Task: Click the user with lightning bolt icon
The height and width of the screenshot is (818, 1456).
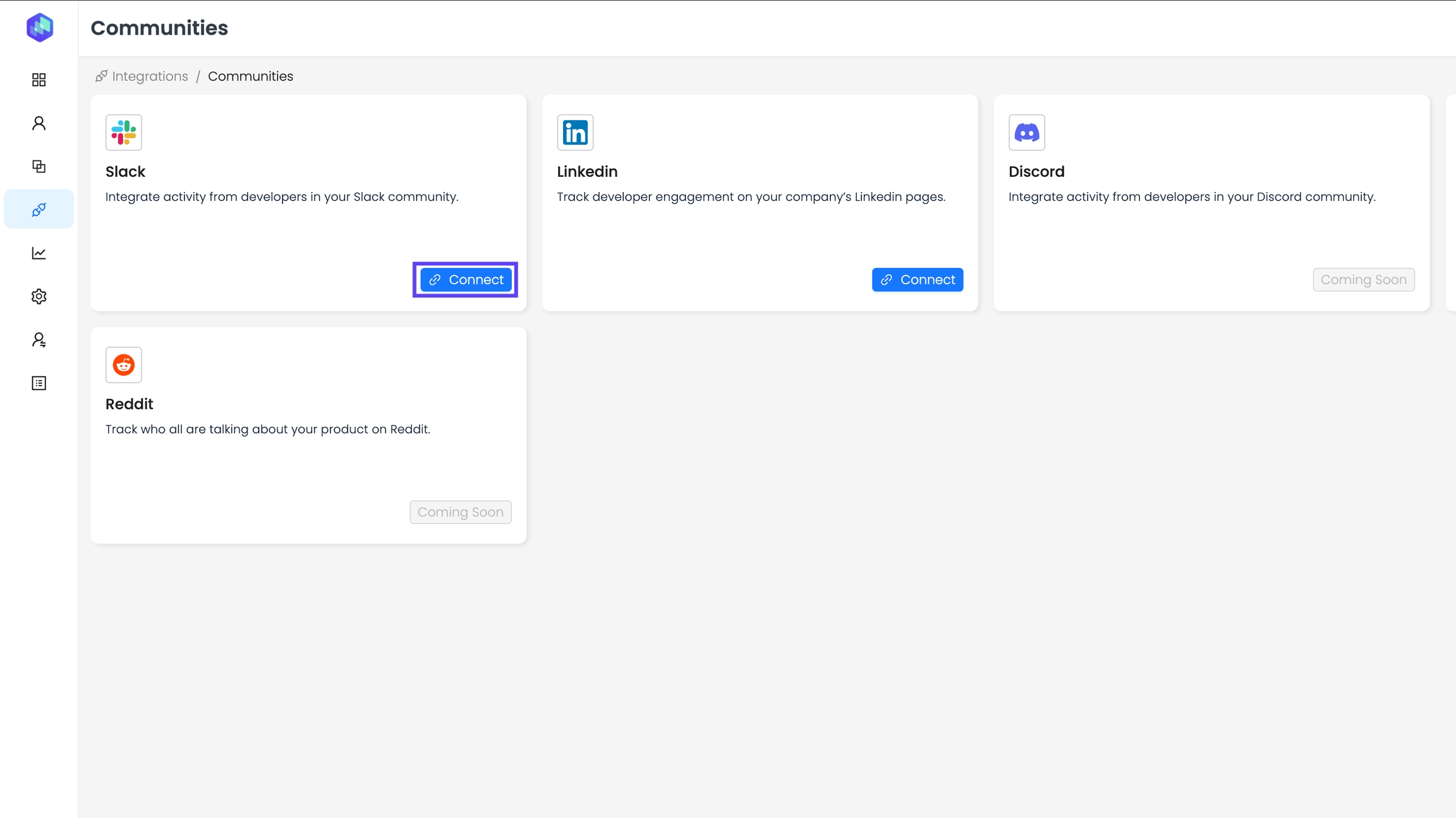Action: coord(39,340)
